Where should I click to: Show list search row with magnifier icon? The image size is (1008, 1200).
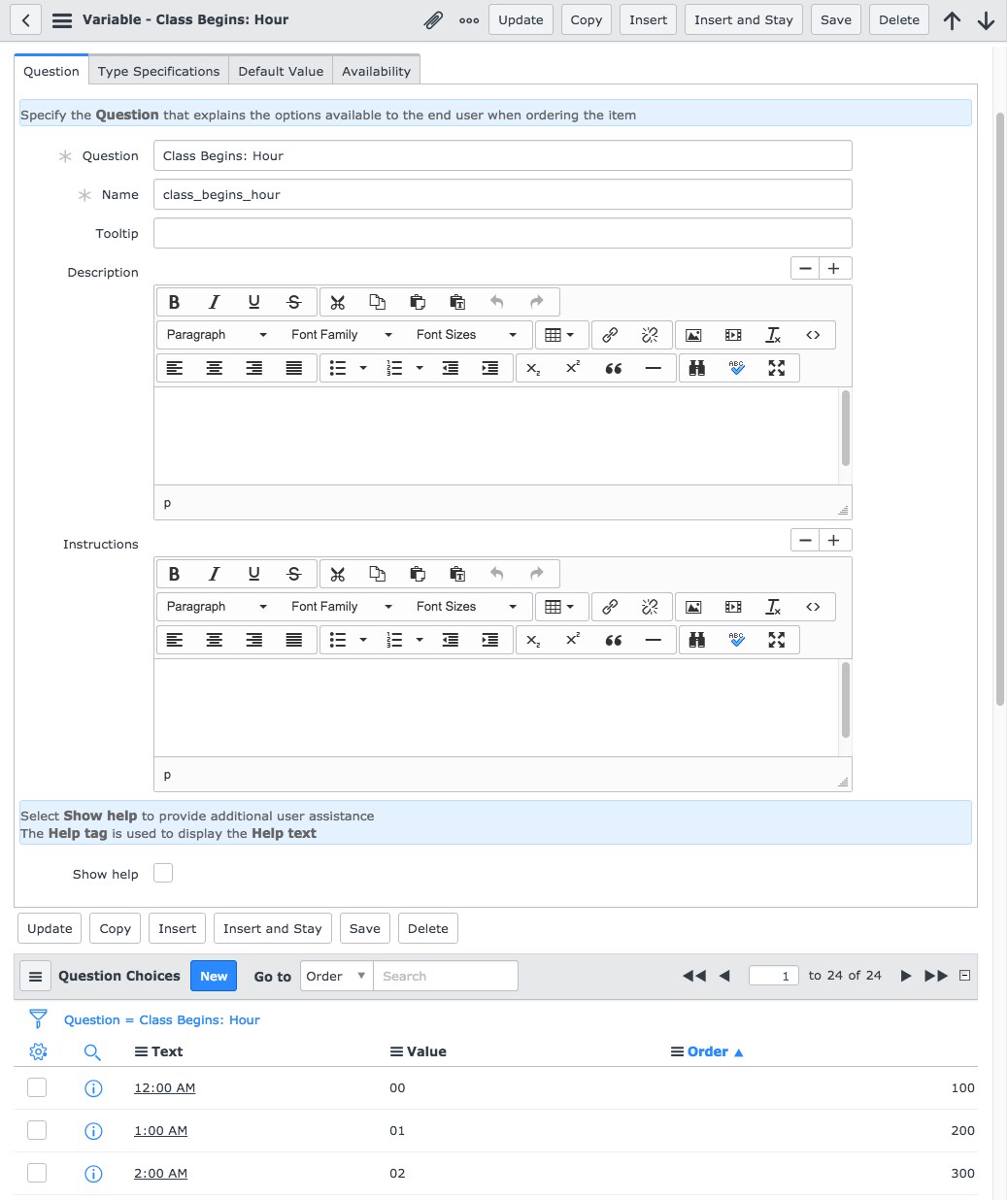click(x=92, y=1051)
